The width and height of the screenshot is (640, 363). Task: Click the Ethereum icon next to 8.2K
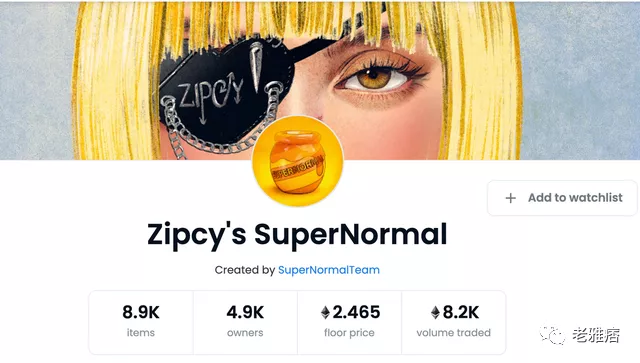point(436,312)
